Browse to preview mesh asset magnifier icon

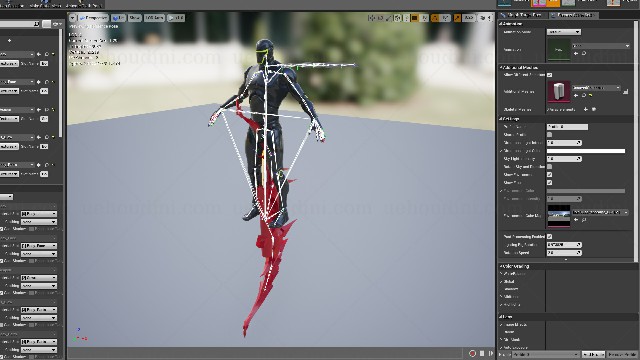point(584,96)
